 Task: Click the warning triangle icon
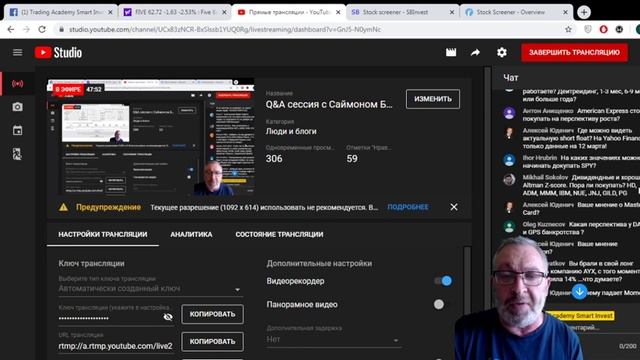coord(63,207)
